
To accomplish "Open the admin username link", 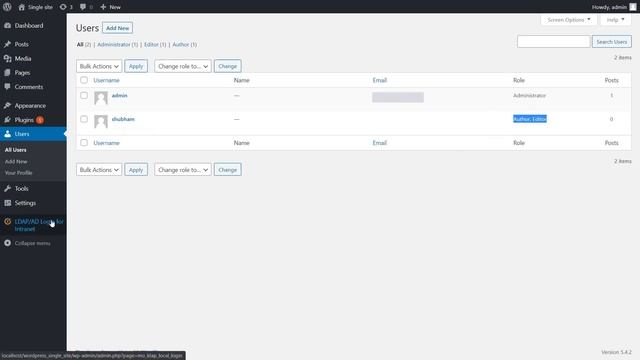I will pos(119,96).
